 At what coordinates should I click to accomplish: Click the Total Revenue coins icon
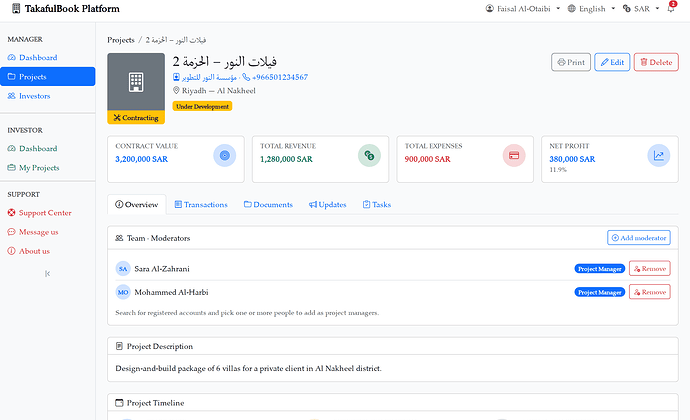(369, 155)
